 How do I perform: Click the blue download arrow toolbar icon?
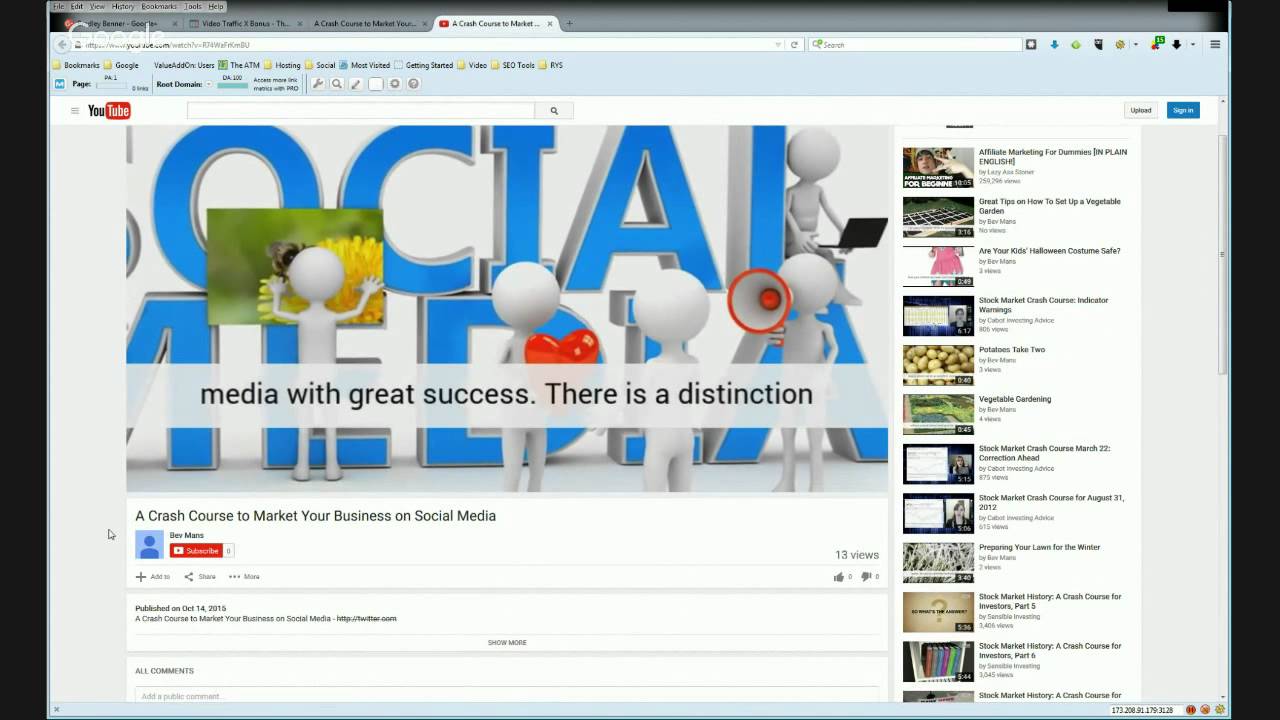1054,45
